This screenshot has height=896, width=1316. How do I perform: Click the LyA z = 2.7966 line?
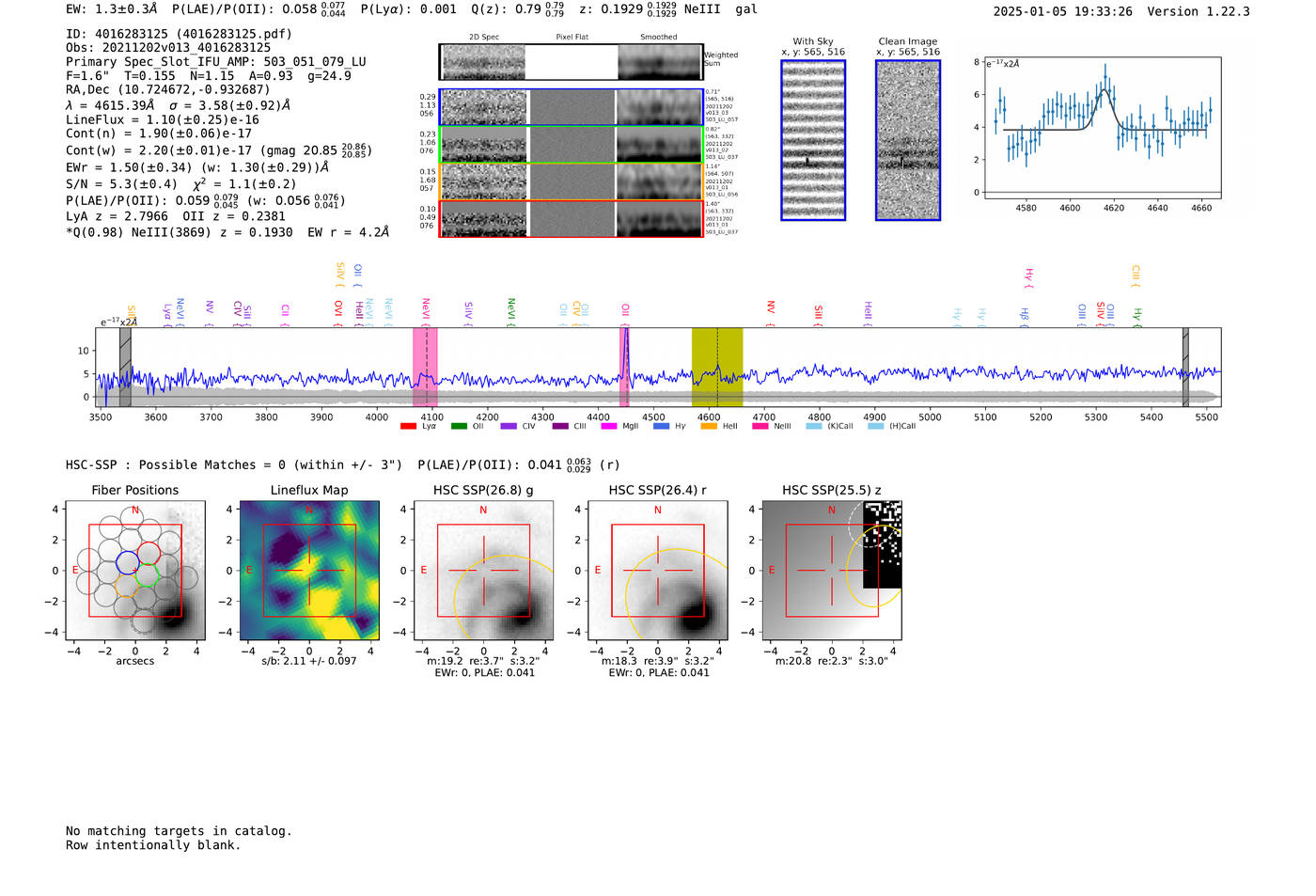[117, 216]
